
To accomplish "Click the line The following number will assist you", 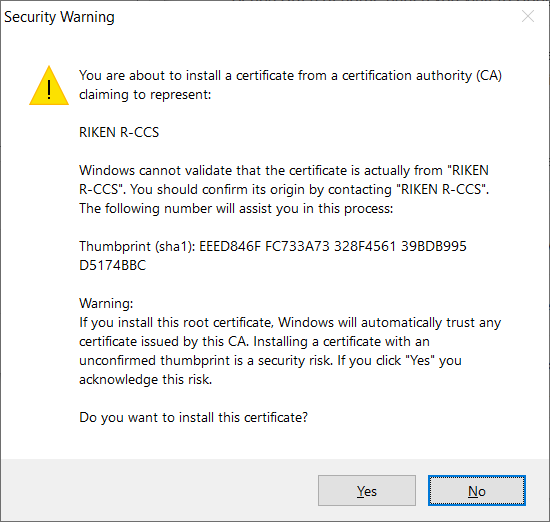I will pyautogui.click(x=236, y=208).
